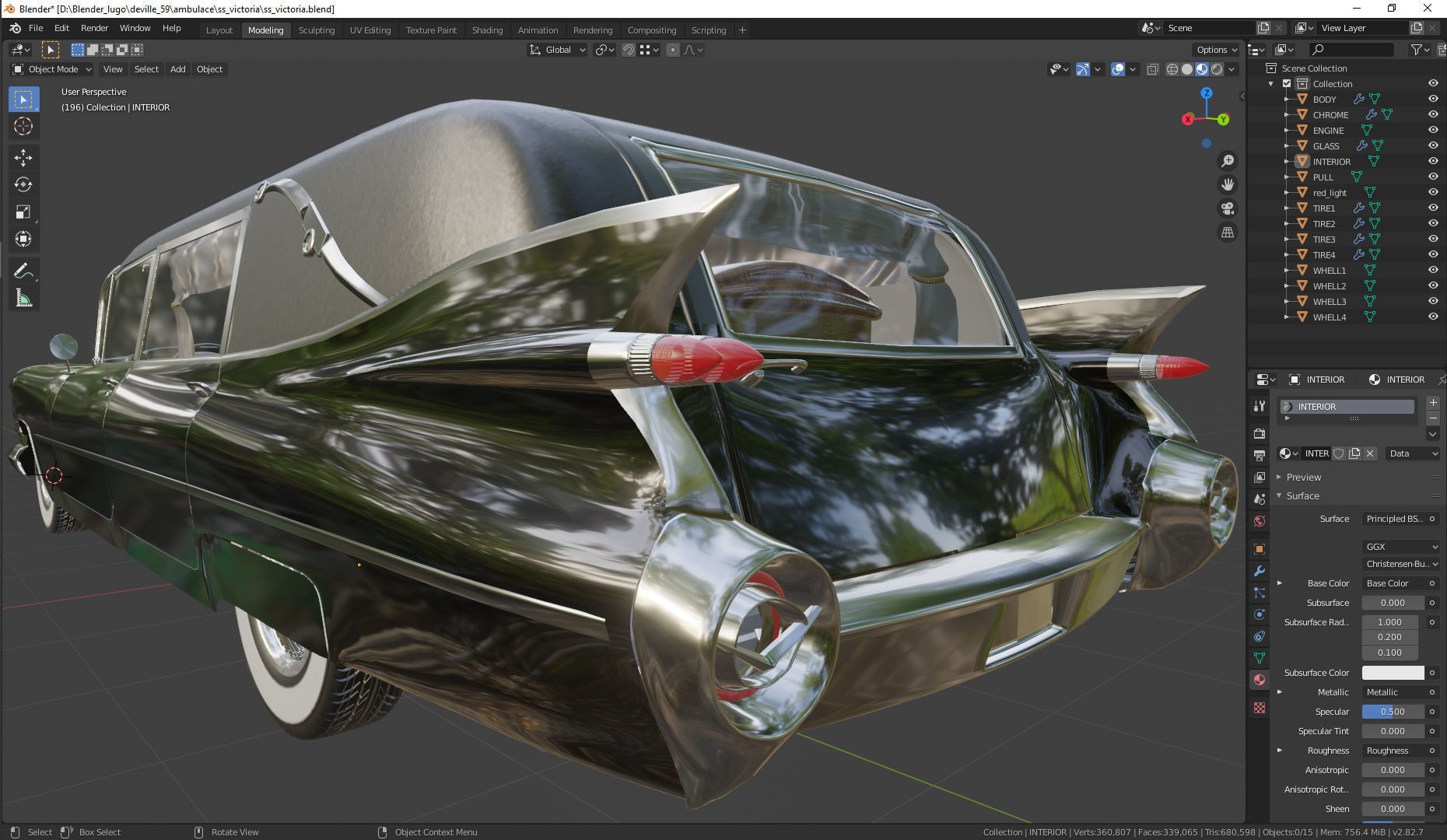Open the viewport shading options dropdown
This screenshot has width=1447, height=840.
pyautogui.click(x=1232, y=69)
